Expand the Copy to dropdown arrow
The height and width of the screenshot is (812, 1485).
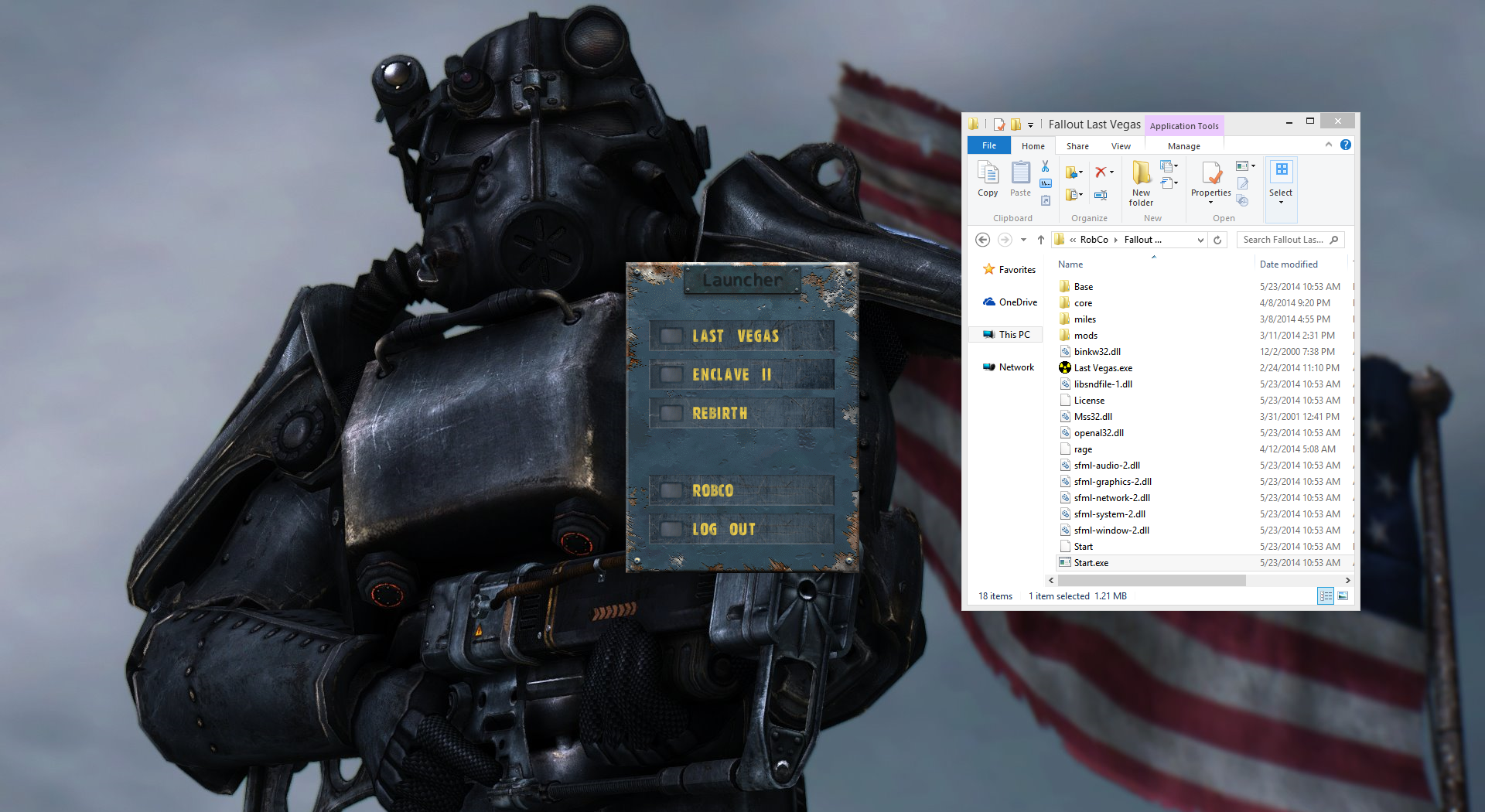pos(1081,195)
